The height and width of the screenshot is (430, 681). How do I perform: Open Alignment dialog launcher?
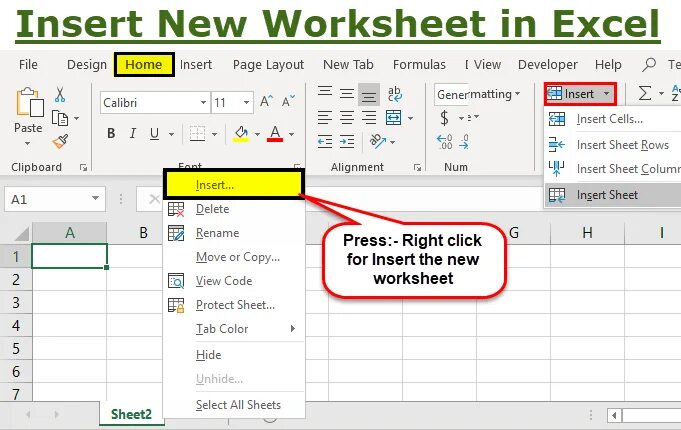point(417,168)
